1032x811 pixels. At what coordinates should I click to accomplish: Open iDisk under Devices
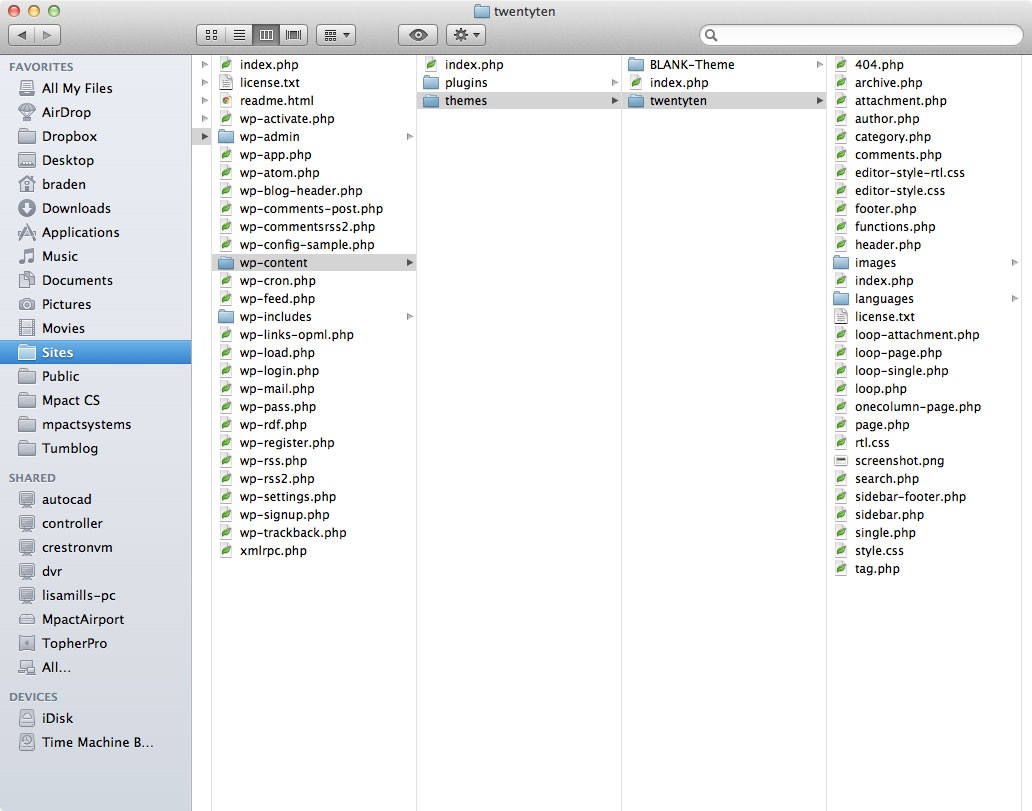(x=95, y=719)
